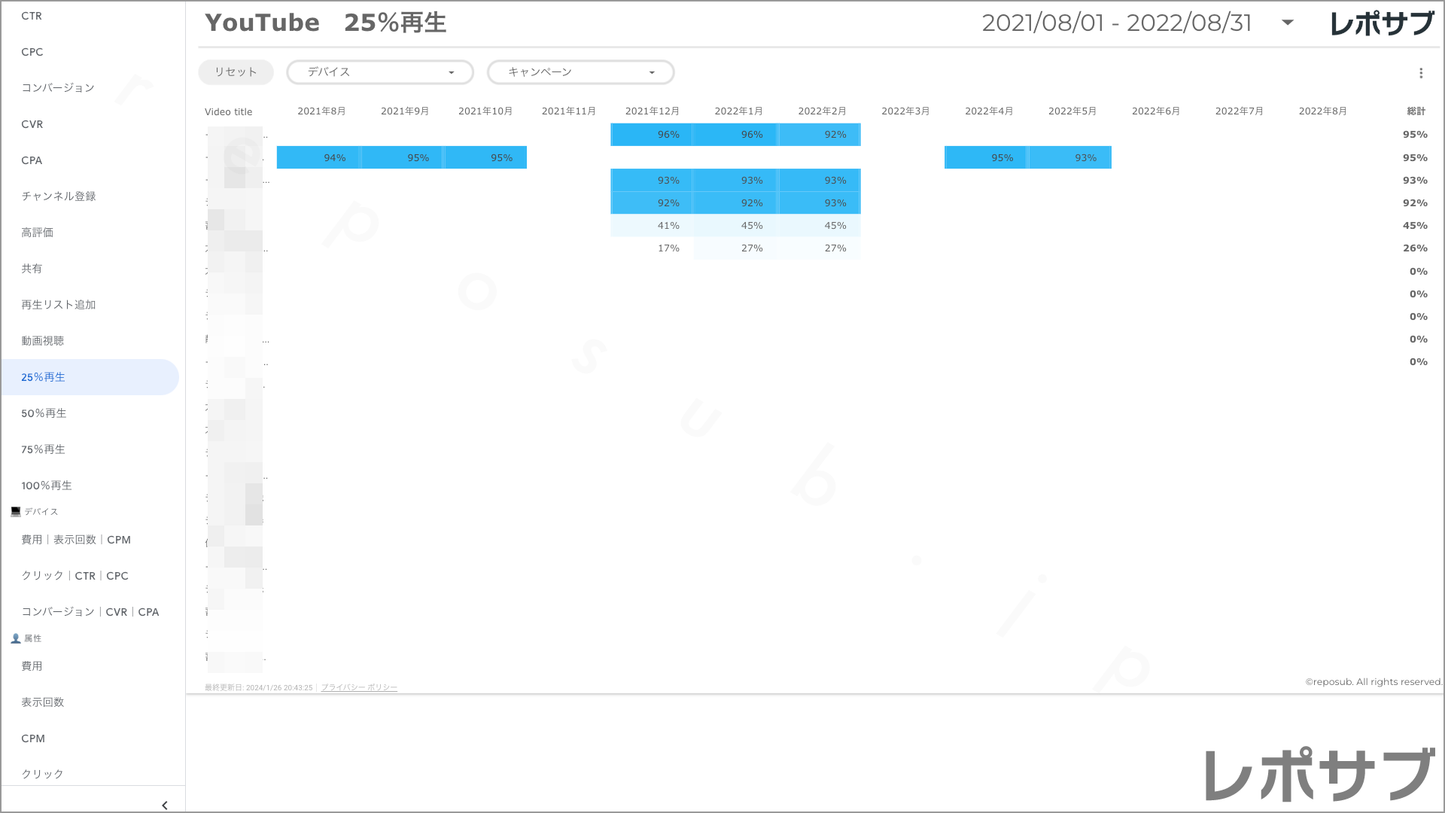Viewport: 1445px width, 813px height.
Task: Click the デバイス section monitor icon
Action: 15,511
